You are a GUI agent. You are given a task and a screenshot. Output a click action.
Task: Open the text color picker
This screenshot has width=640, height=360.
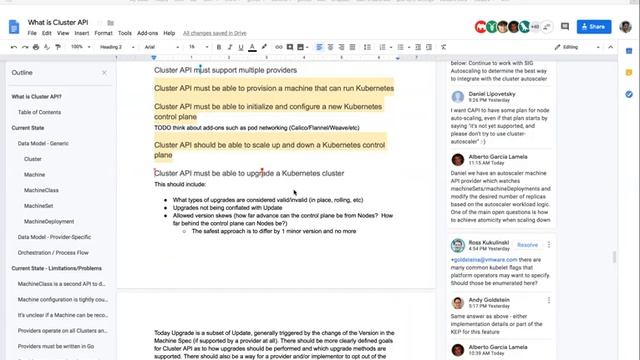pos(252,47)
